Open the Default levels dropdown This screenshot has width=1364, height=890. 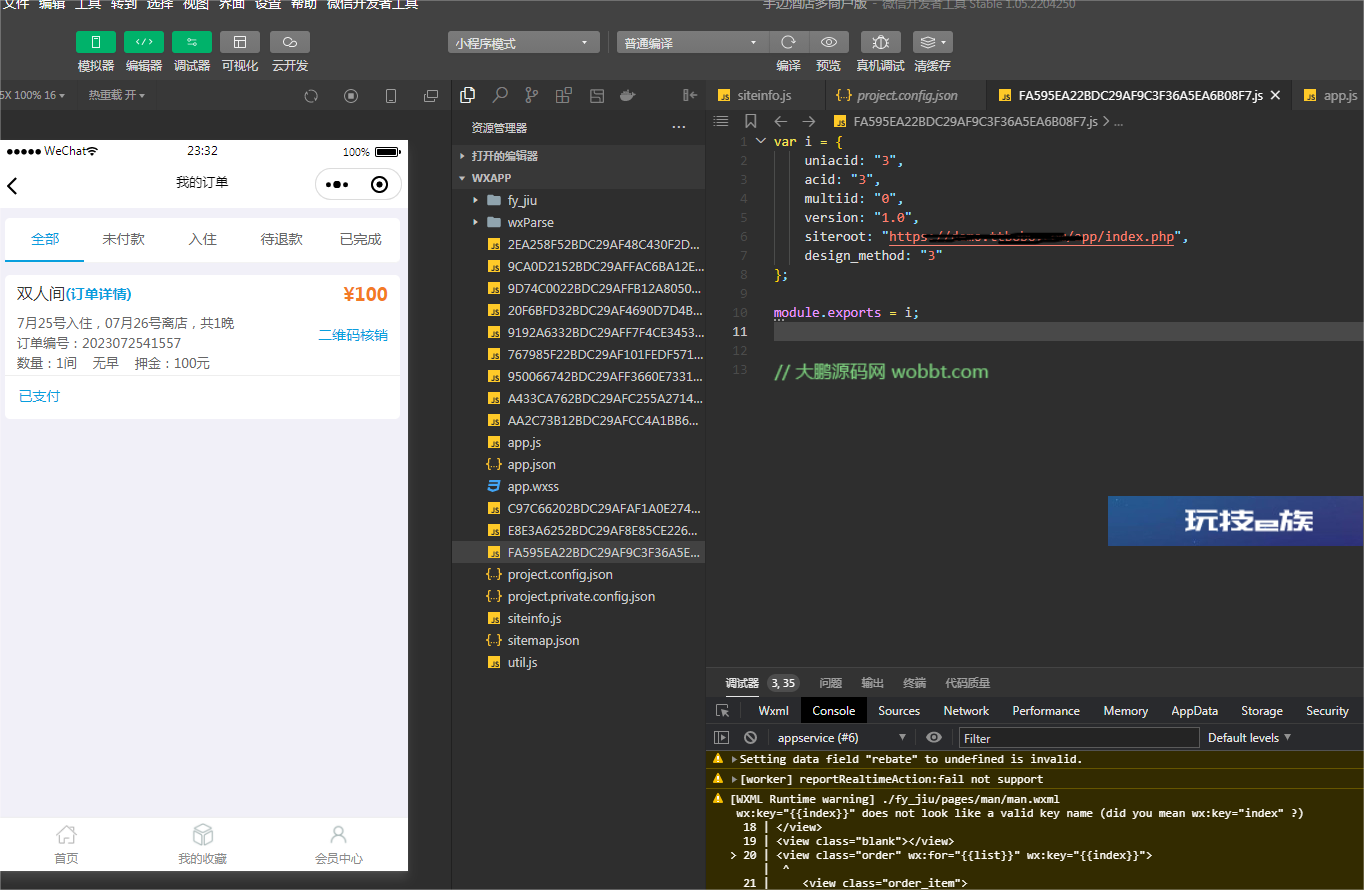[x=1250, y=738]
